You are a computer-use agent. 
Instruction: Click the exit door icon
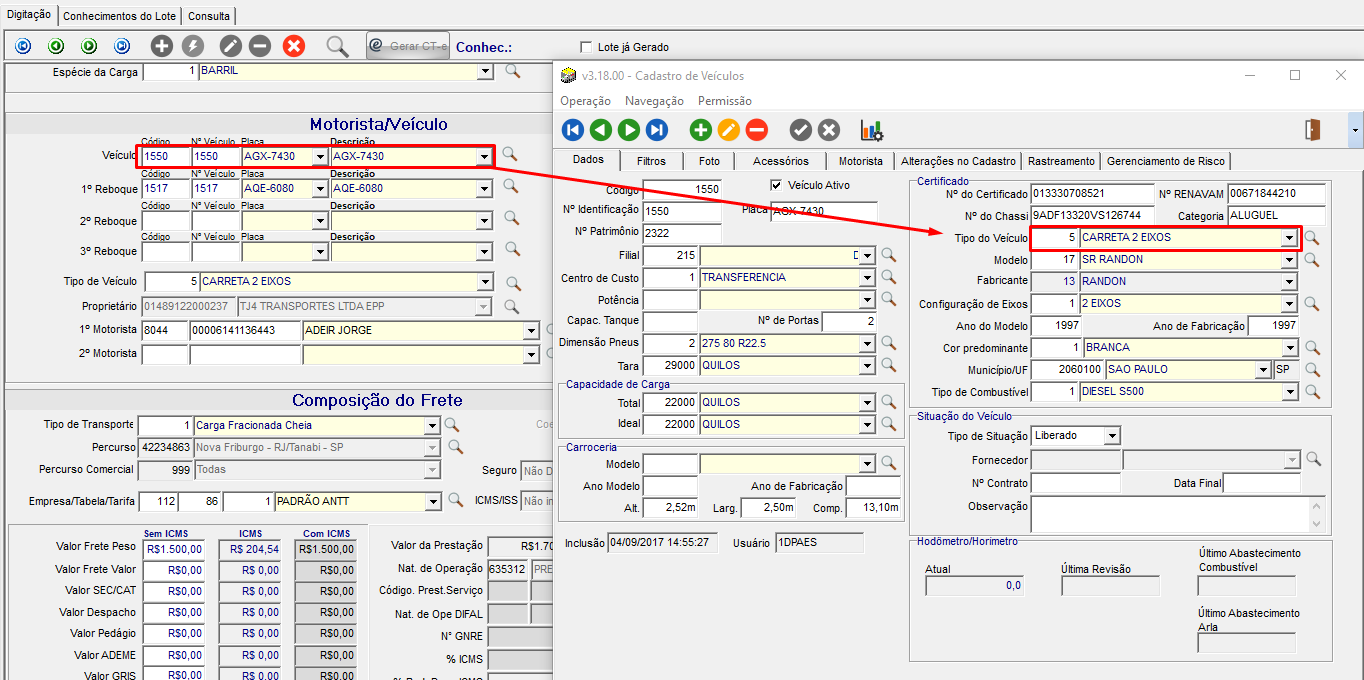pos(1313,130)
